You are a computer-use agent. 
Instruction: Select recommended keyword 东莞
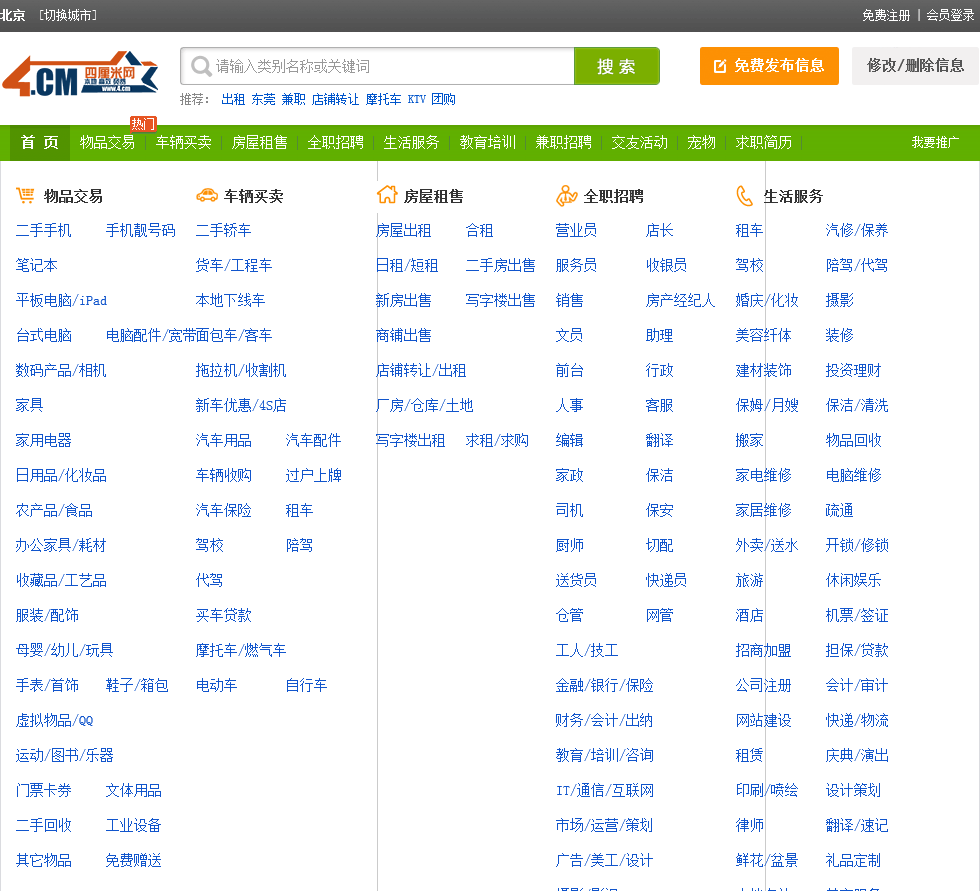[x=263, y=99]
